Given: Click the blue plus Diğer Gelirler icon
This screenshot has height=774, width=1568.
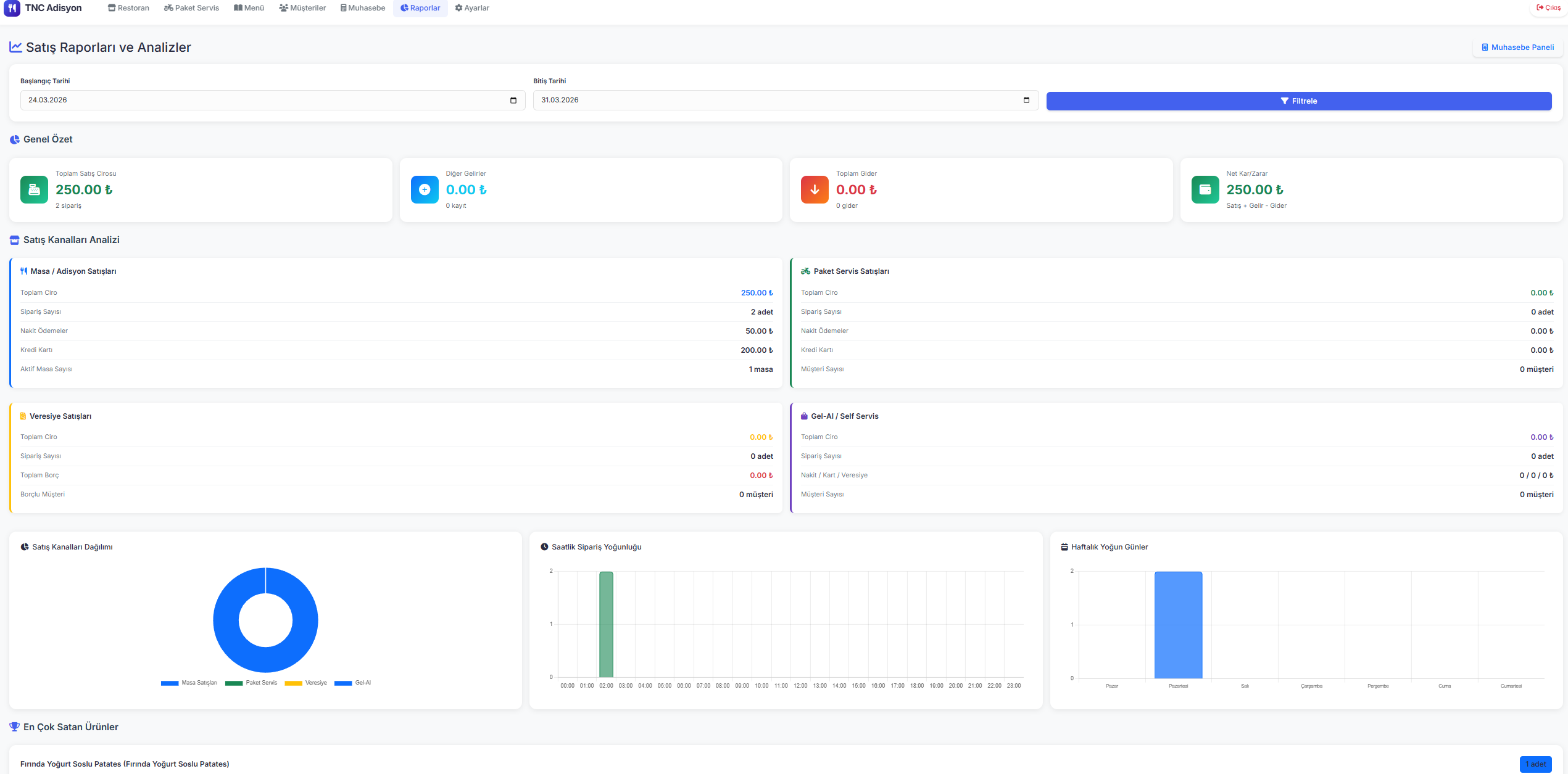Looking at the screenshot, I should (425, 189).
